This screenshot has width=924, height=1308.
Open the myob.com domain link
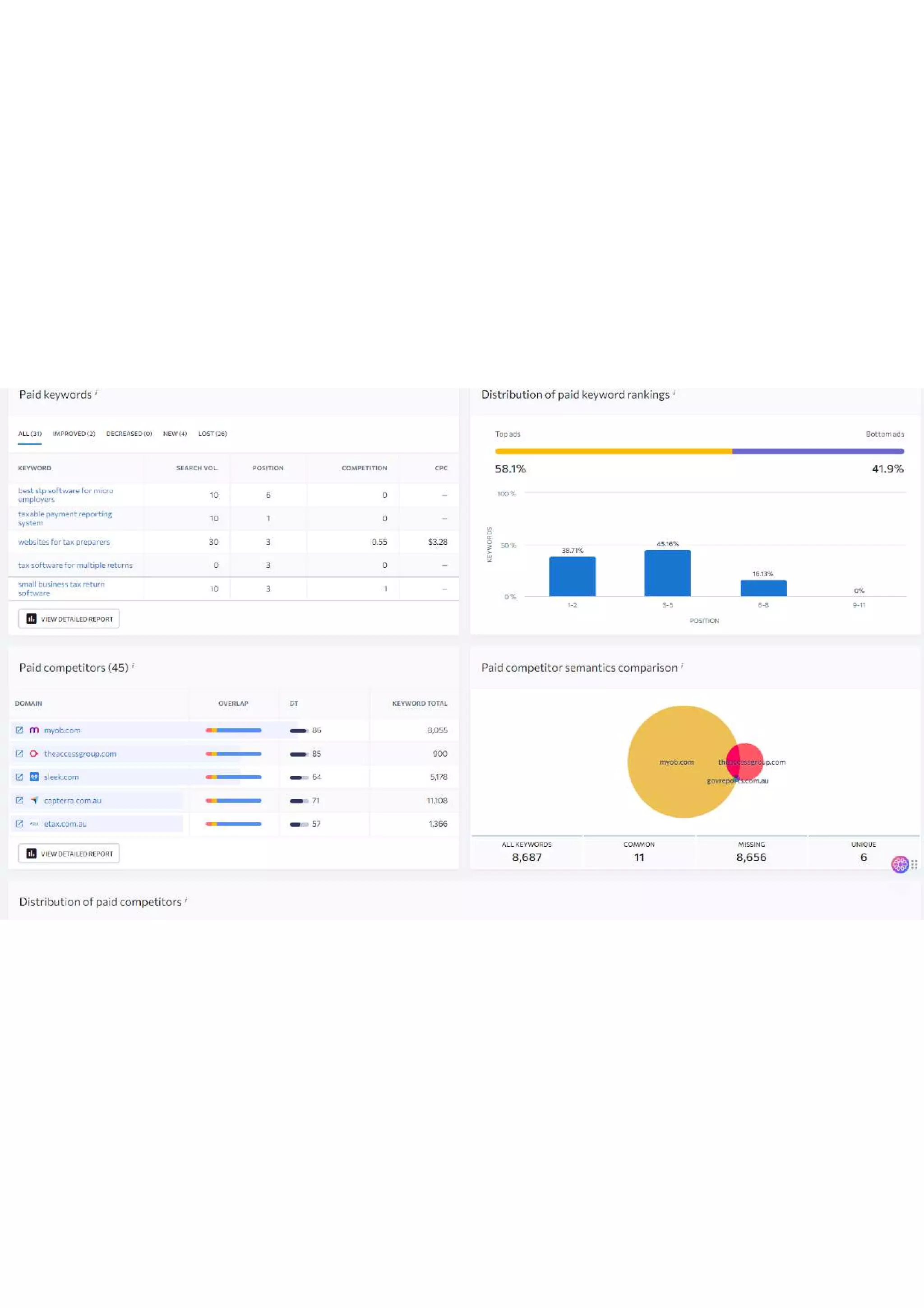tap(62, 730)
